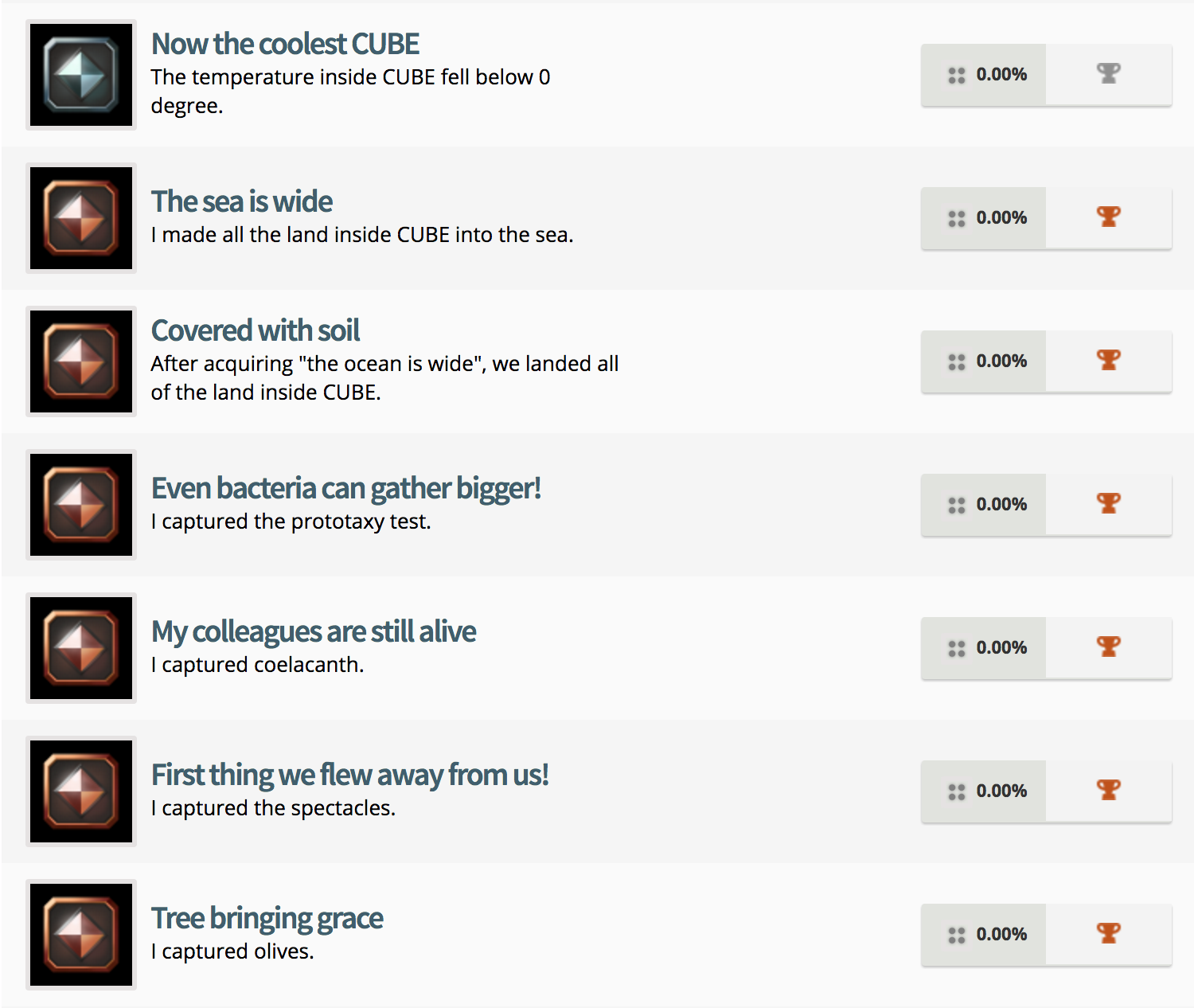Click the bronze trophy for Tree bringing grace

click(x=1108, y=934)
